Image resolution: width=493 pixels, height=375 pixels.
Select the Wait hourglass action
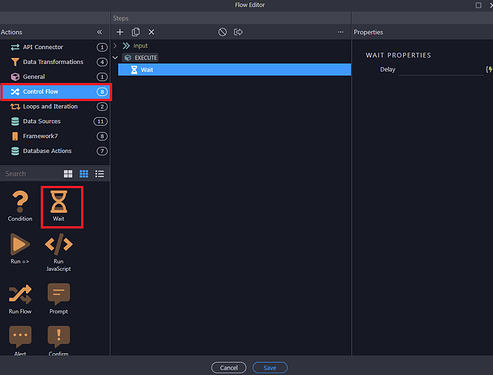[59, 206]
